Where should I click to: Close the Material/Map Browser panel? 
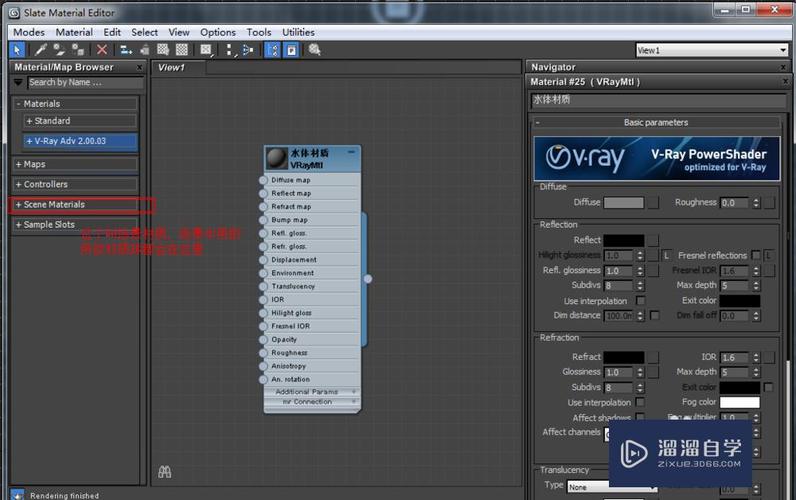pyautogui.click(x=139, y=67)
